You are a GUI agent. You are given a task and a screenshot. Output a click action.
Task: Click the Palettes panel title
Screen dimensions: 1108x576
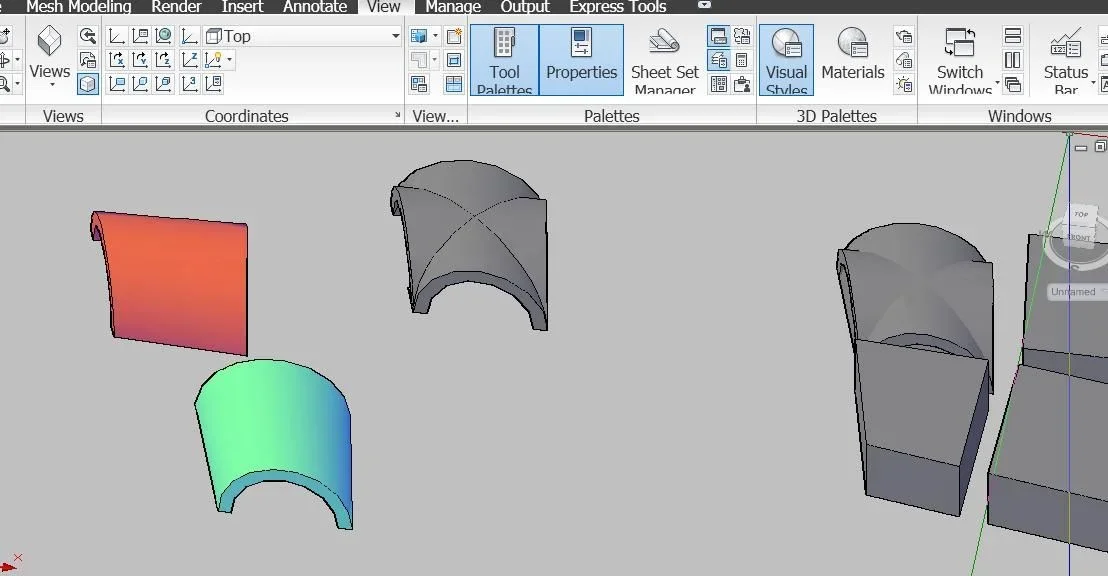point(611,116)
